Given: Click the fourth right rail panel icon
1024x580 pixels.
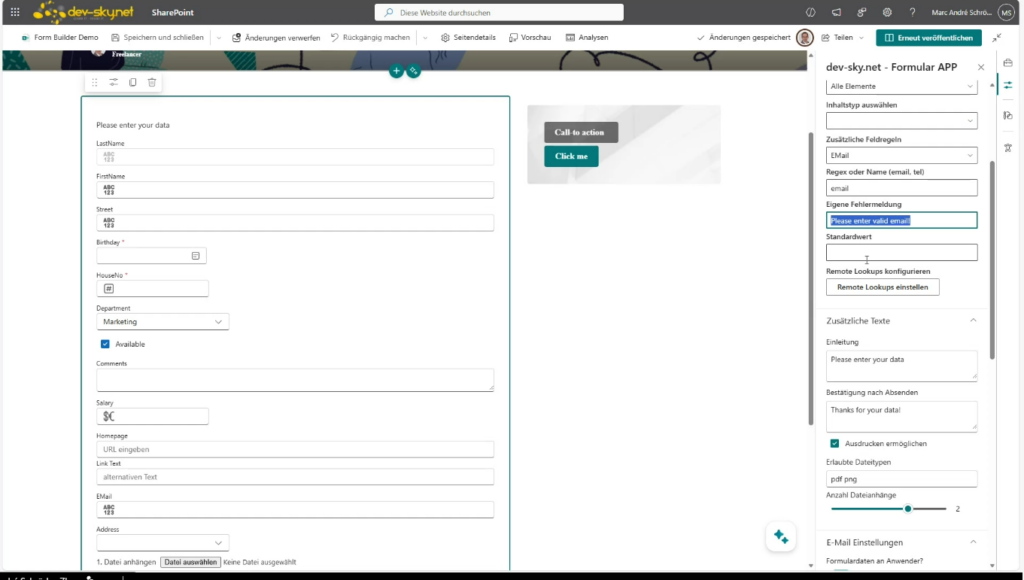Looking at the screenshot, I should click(1008, 148).
